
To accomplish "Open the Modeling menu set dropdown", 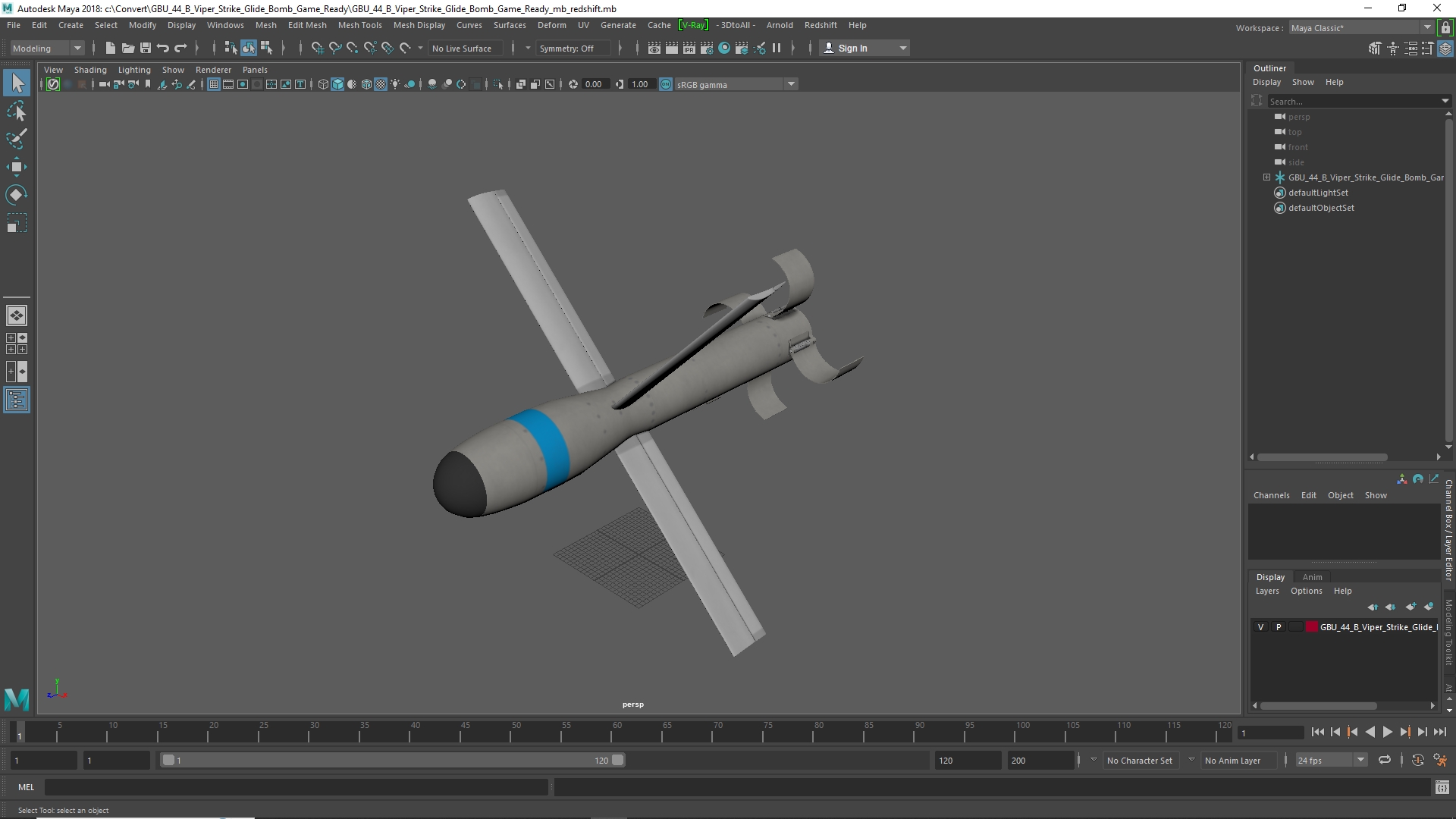I will point(47,48).
